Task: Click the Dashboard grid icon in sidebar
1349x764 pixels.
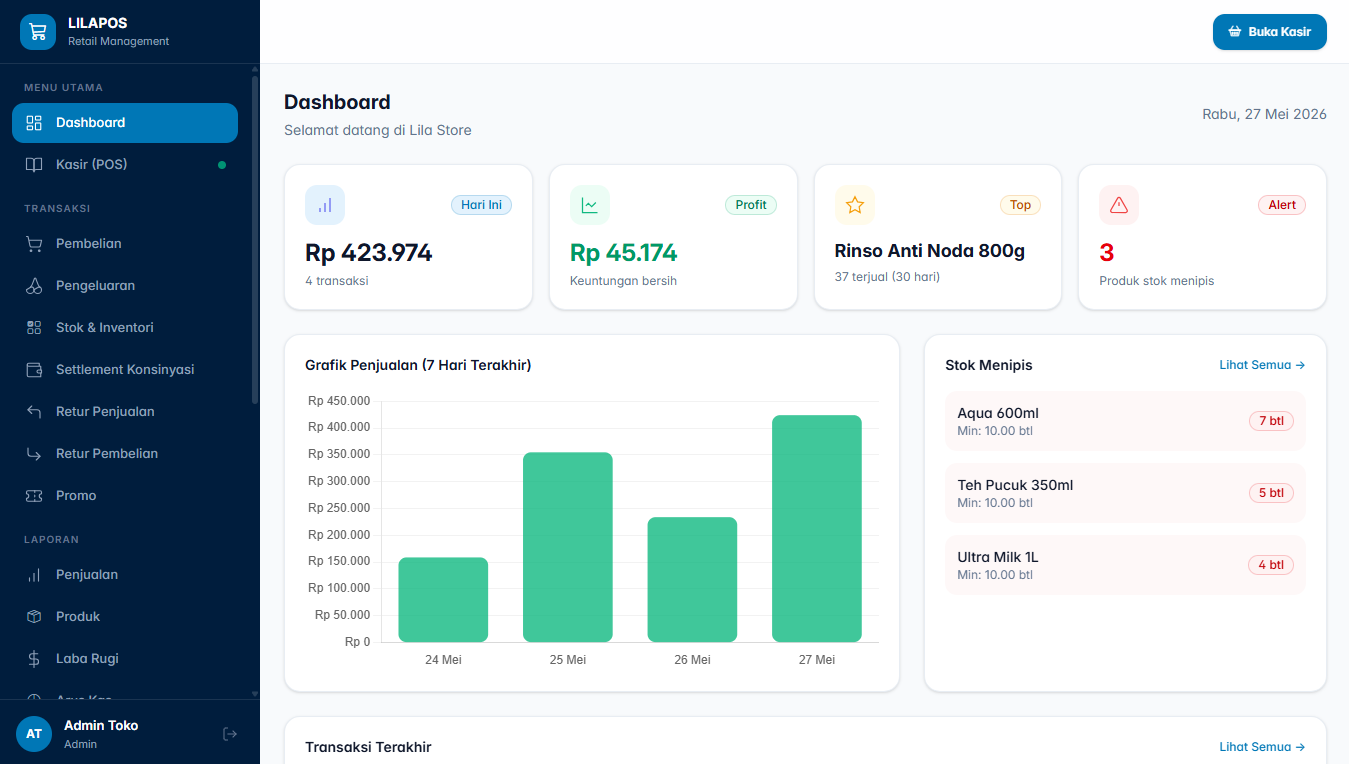Action: pyautogui.click(x=34, y=123)
